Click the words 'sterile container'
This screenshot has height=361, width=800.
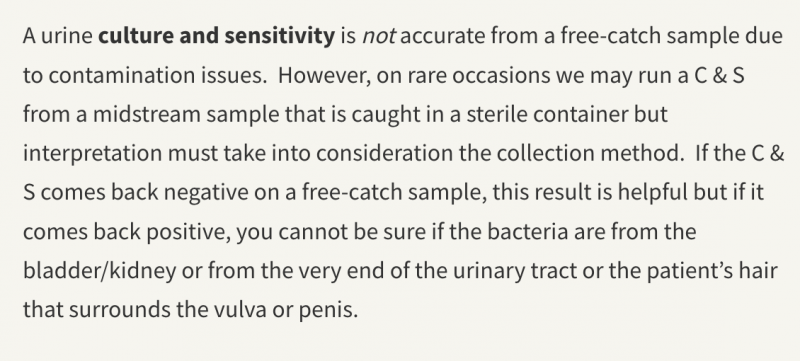[x=547, y=115]
